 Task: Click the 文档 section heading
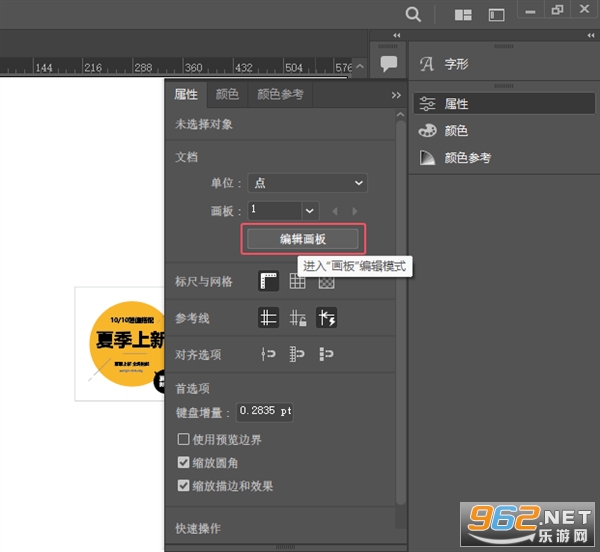(x=186, y=157)
